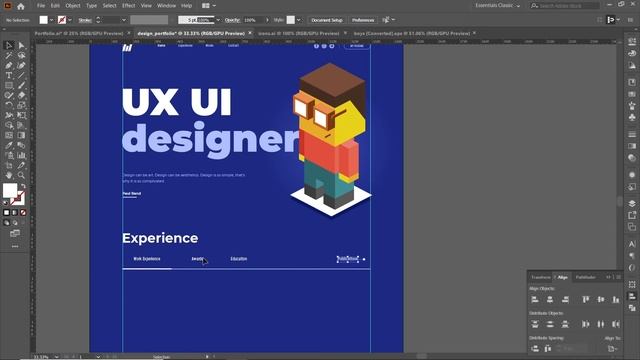640x360 pixels.
Task: Click Horizontal Distribute Right icon
Action: (x=616, y=324)
